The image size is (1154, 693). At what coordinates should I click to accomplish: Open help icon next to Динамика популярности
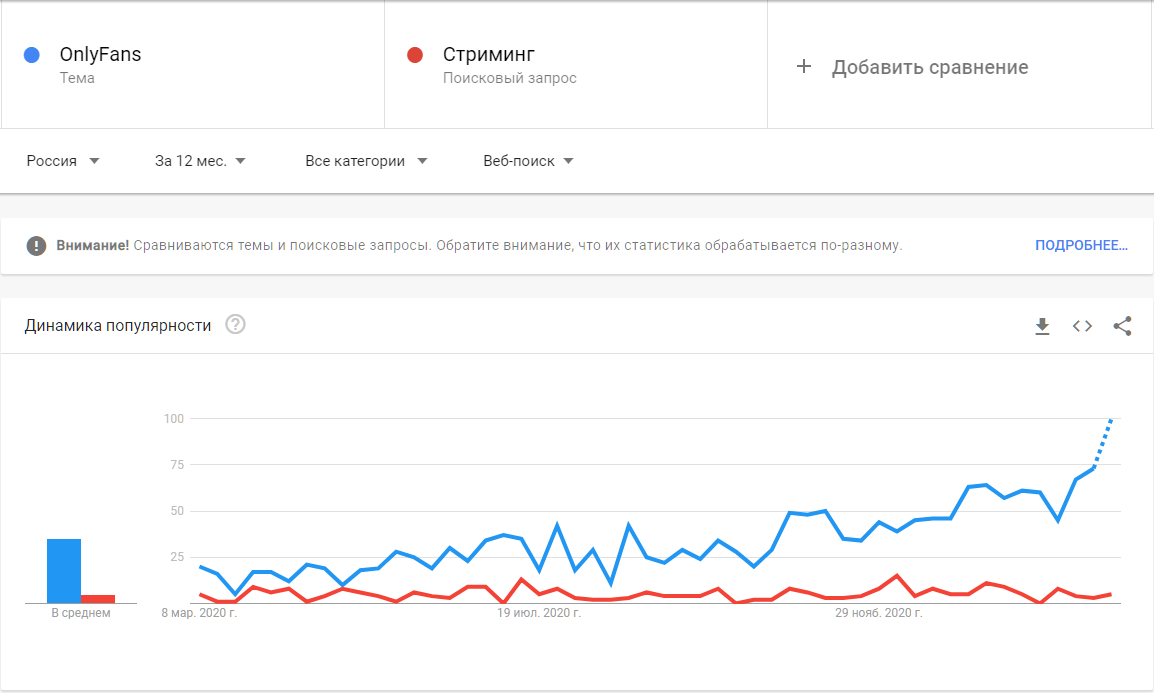236,325
